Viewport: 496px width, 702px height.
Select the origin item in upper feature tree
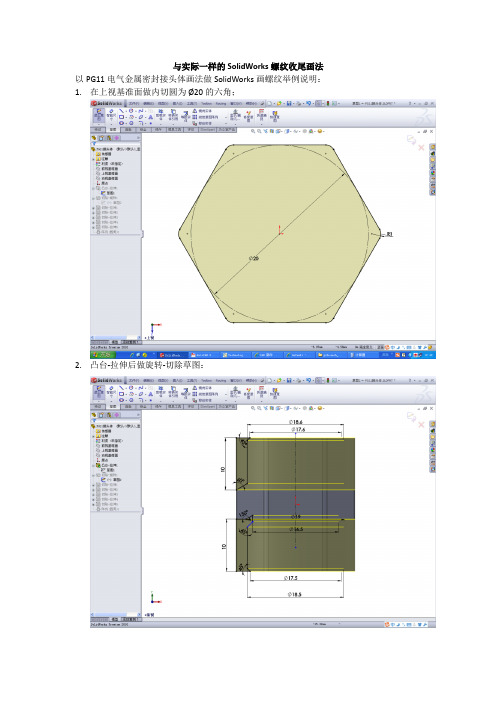[107, 183]
